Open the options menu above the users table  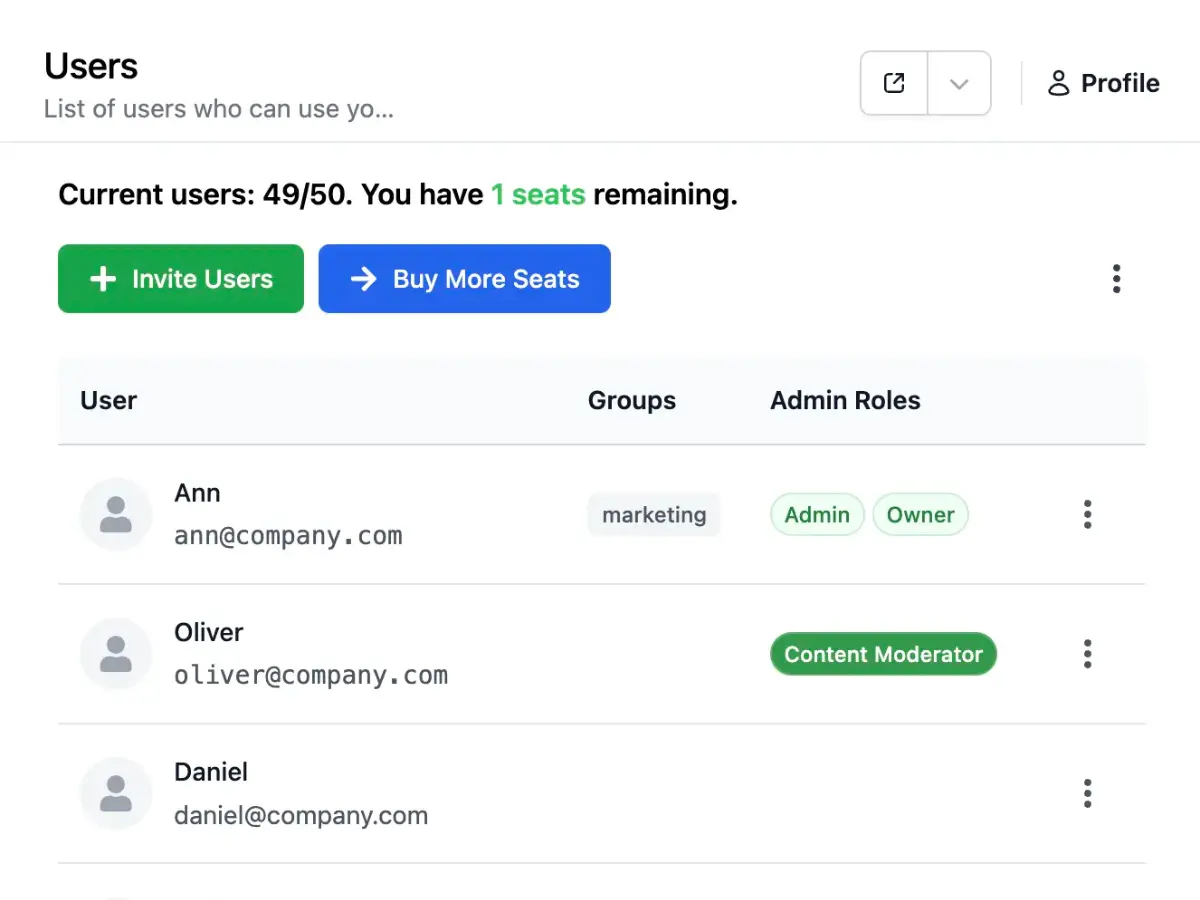point(1116,279)
